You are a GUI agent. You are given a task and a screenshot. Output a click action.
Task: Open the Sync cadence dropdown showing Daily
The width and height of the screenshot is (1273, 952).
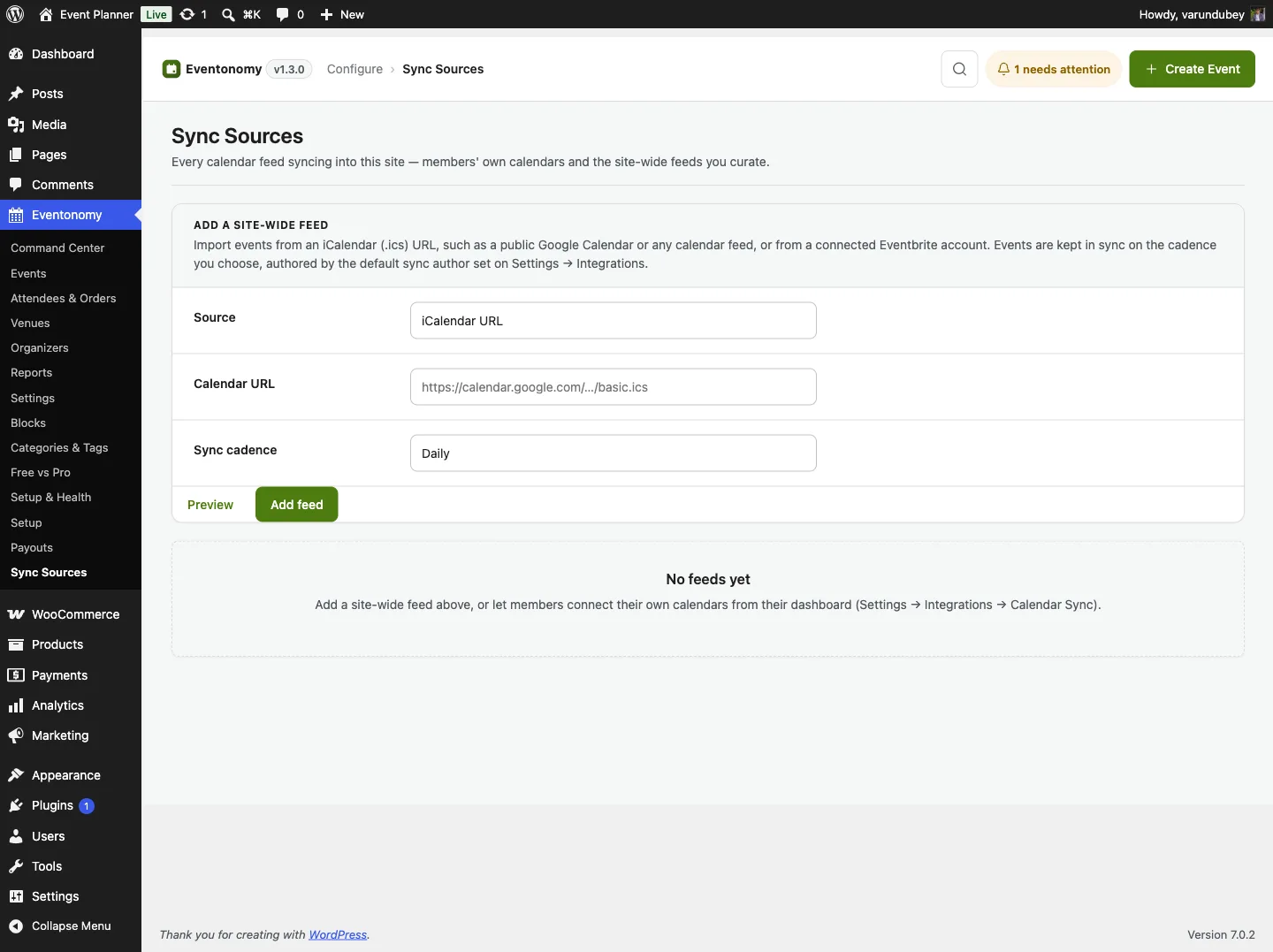(x=614, y=453)
